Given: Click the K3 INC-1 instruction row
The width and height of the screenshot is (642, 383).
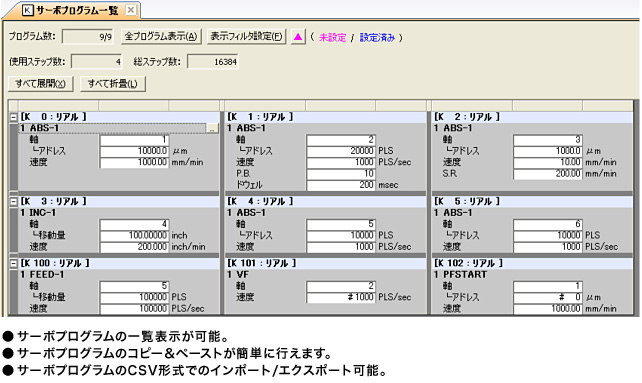Looking at the screenshot, I should [119, 213].
